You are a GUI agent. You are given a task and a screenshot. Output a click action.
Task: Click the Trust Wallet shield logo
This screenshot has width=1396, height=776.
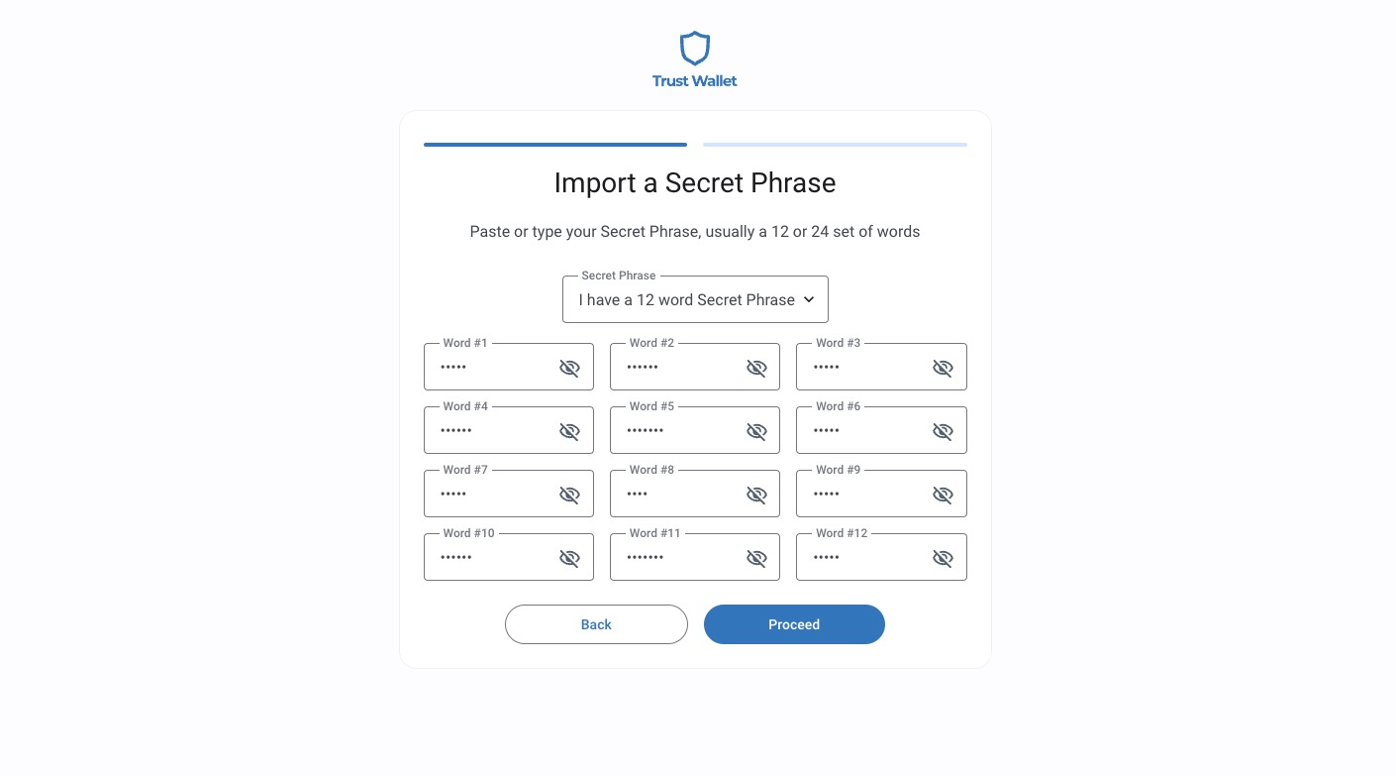tap(694, 48)
